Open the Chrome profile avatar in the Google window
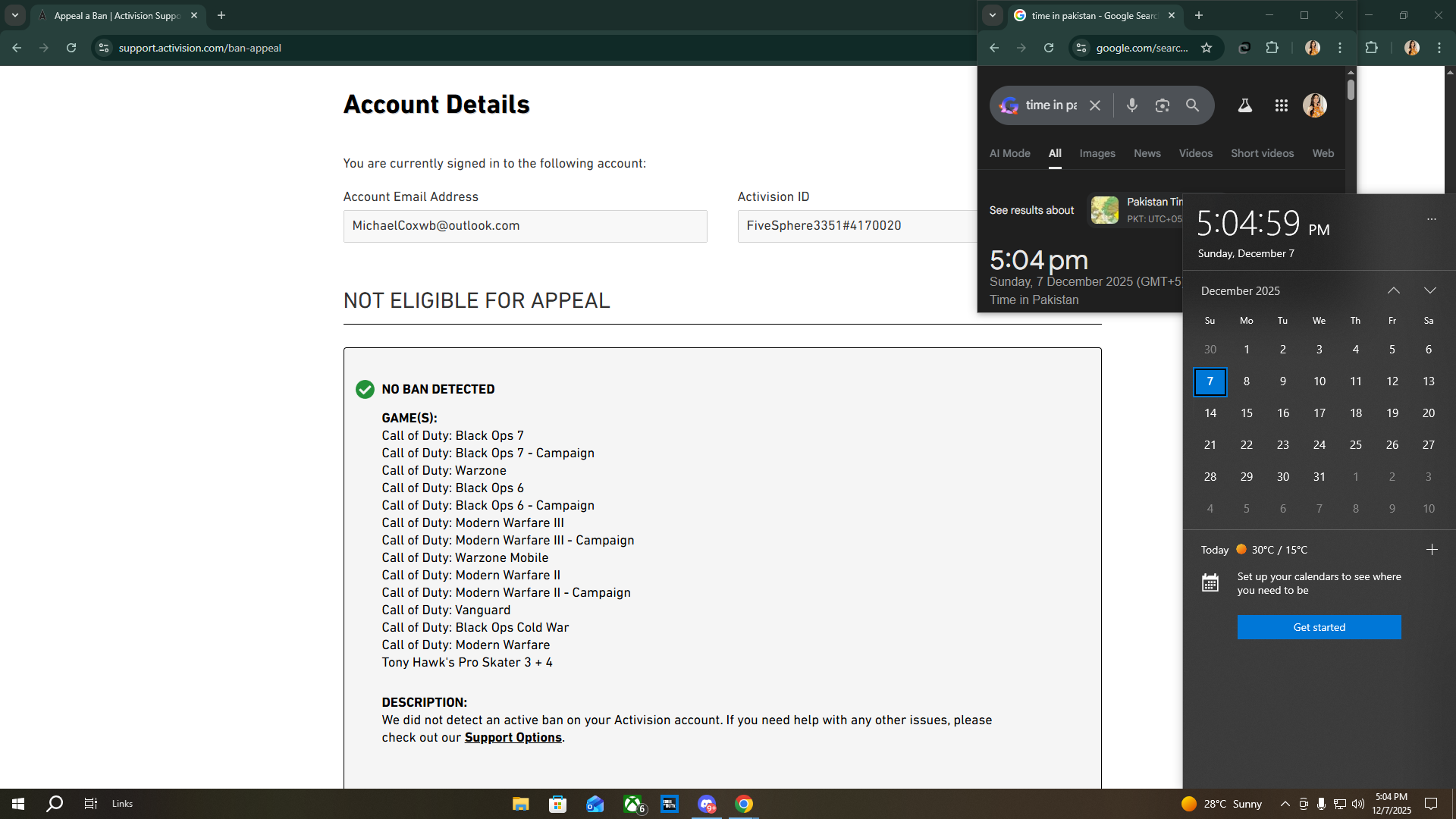Image resolution: width=1456 pixels, height=819 pixels. pos(1313,48)
